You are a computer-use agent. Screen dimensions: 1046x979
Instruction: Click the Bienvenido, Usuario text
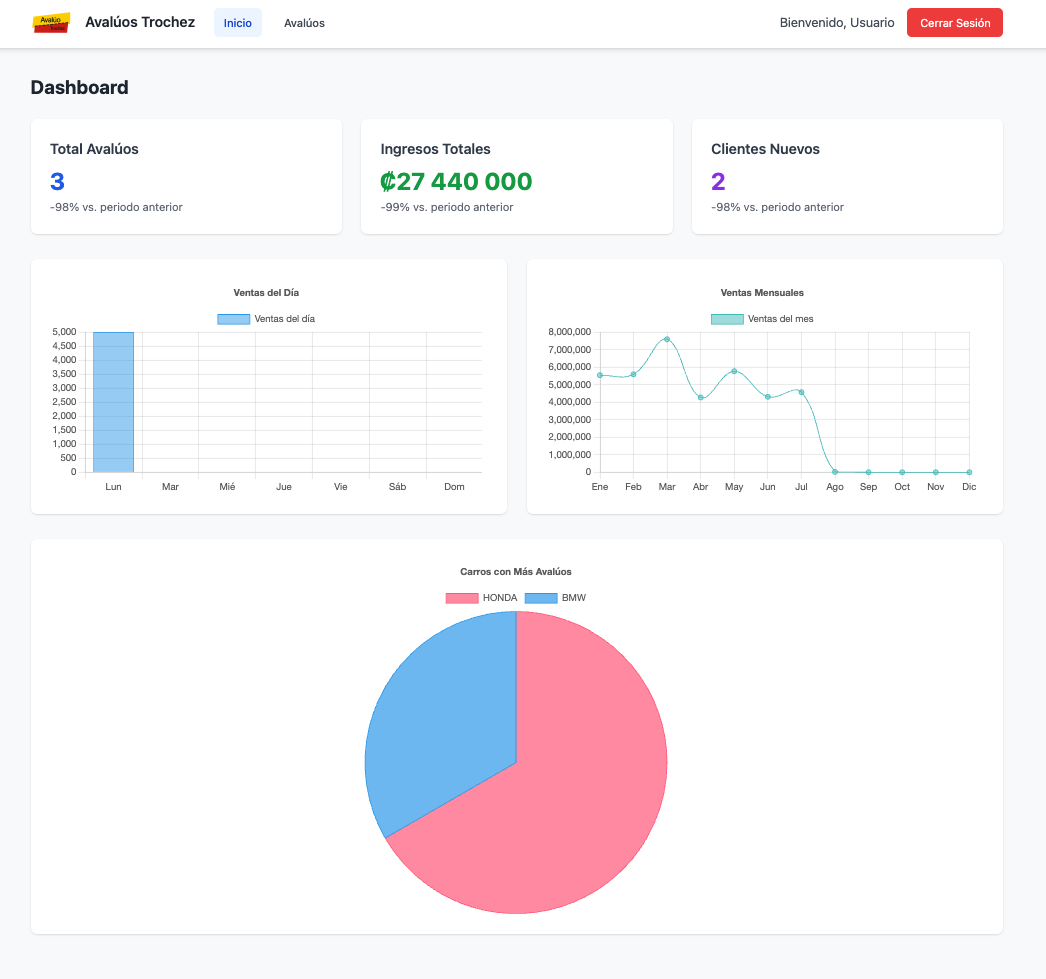pyautogui.click(x=836, y=22)
